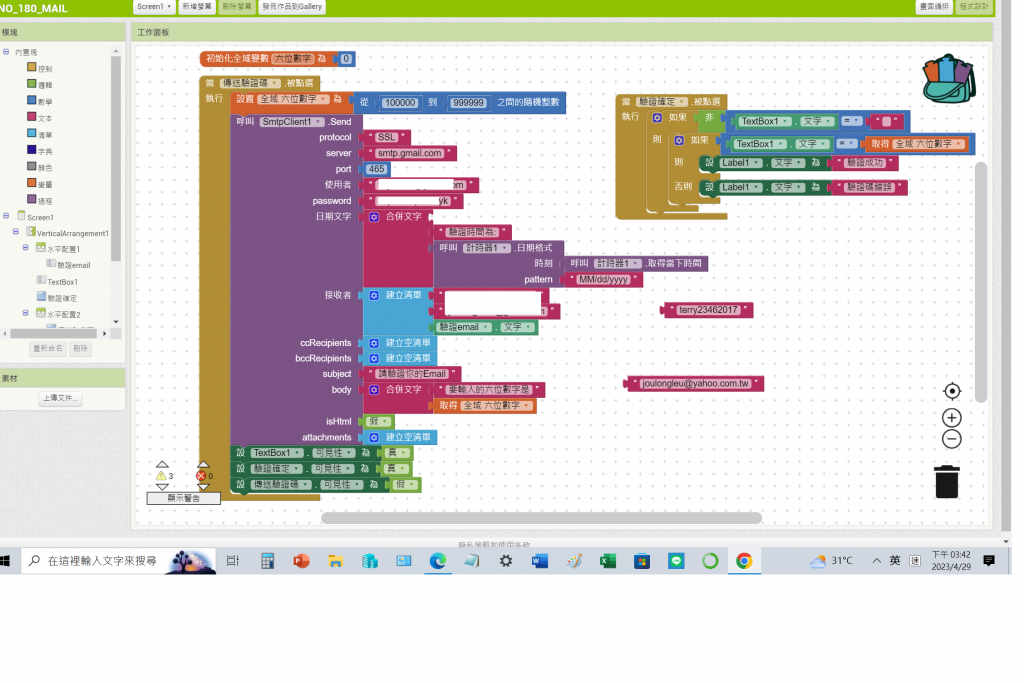Open mutator gear on body 合併文字 block
The width and height of the screenshot is (1024, 683).
pos(374,390)
